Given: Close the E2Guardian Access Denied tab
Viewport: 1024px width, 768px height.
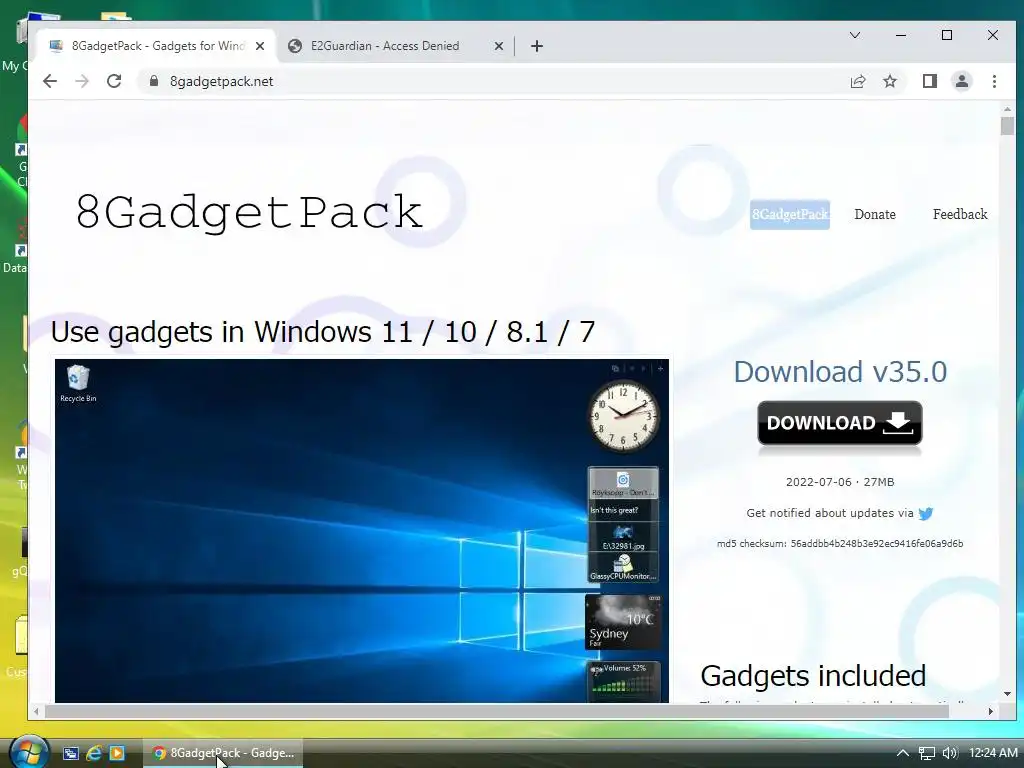Looking at the screenshot, I should coord(498,46).
